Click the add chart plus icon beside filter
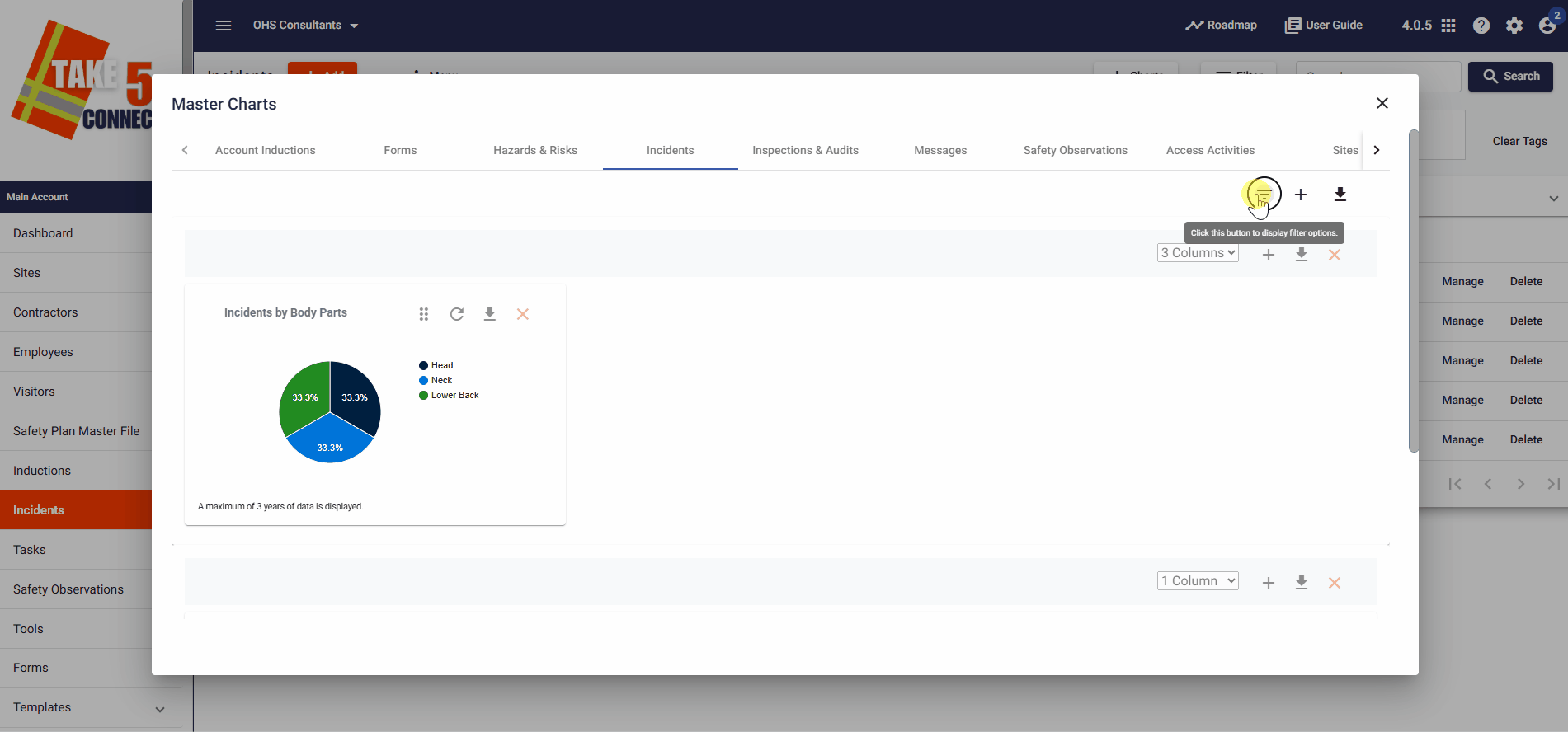 pos(1301,195)
